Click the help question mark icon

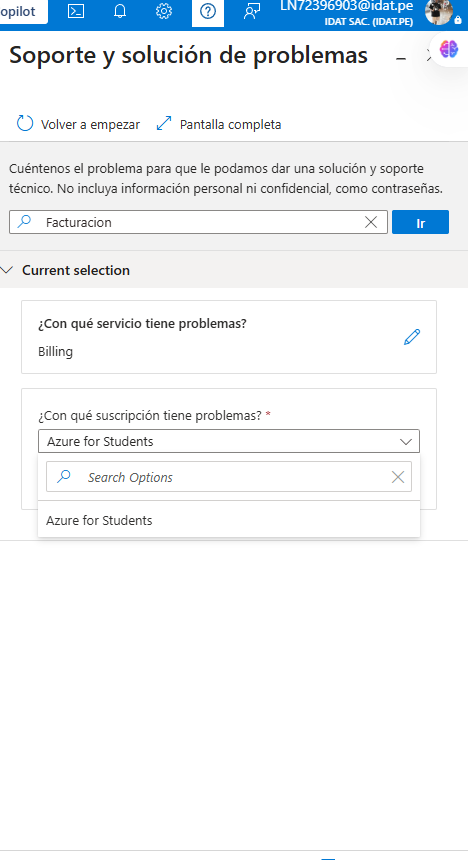(x=208, y=12)
